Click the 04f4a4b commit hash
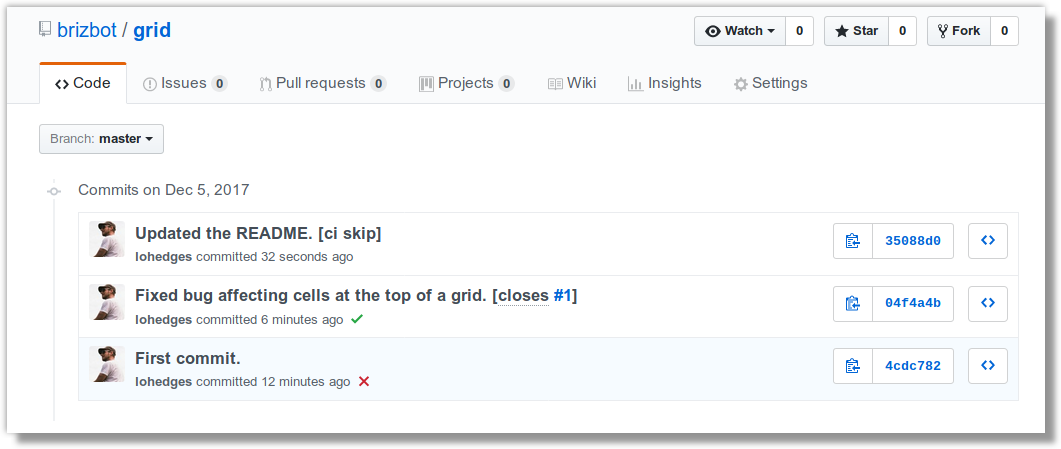 (x=913, y=303)
